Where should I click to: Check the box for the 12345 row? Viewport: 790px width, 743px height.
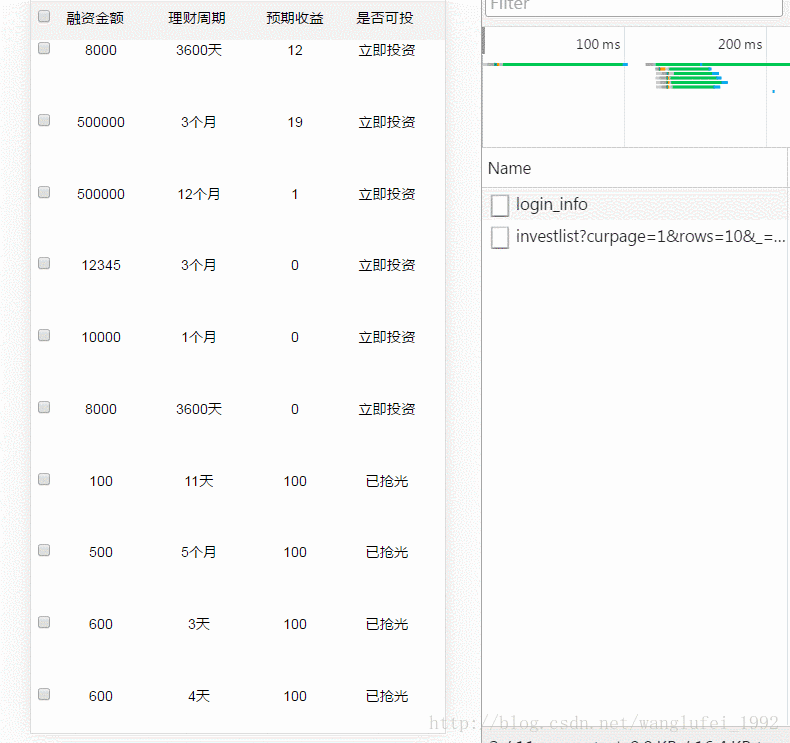(44, 263)
